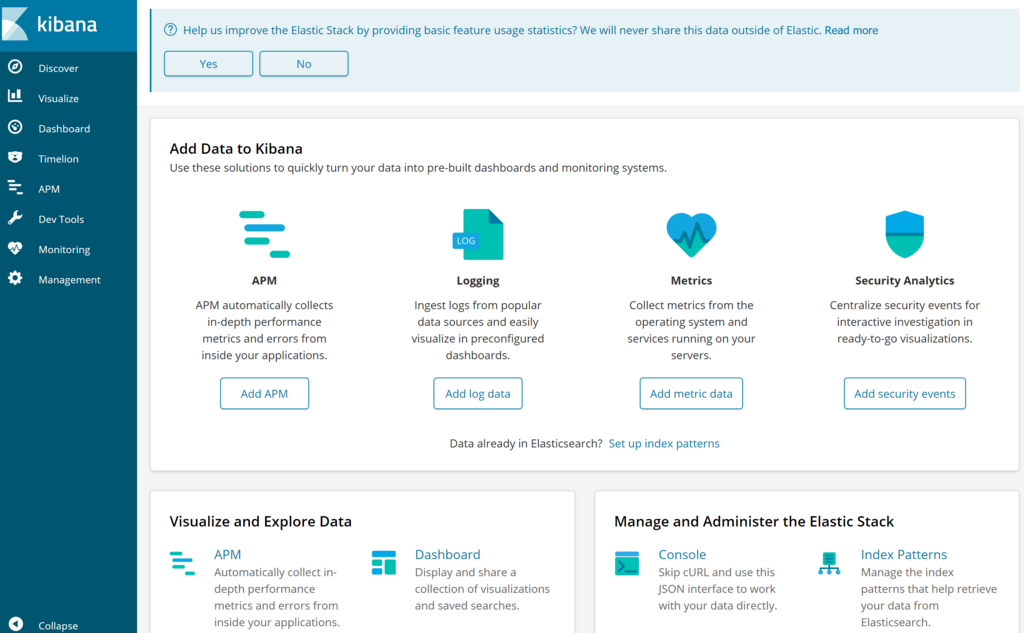Click the Security Analytics shield icon
This screenshot has width=1024, height=633.
[x=904, y=234]
